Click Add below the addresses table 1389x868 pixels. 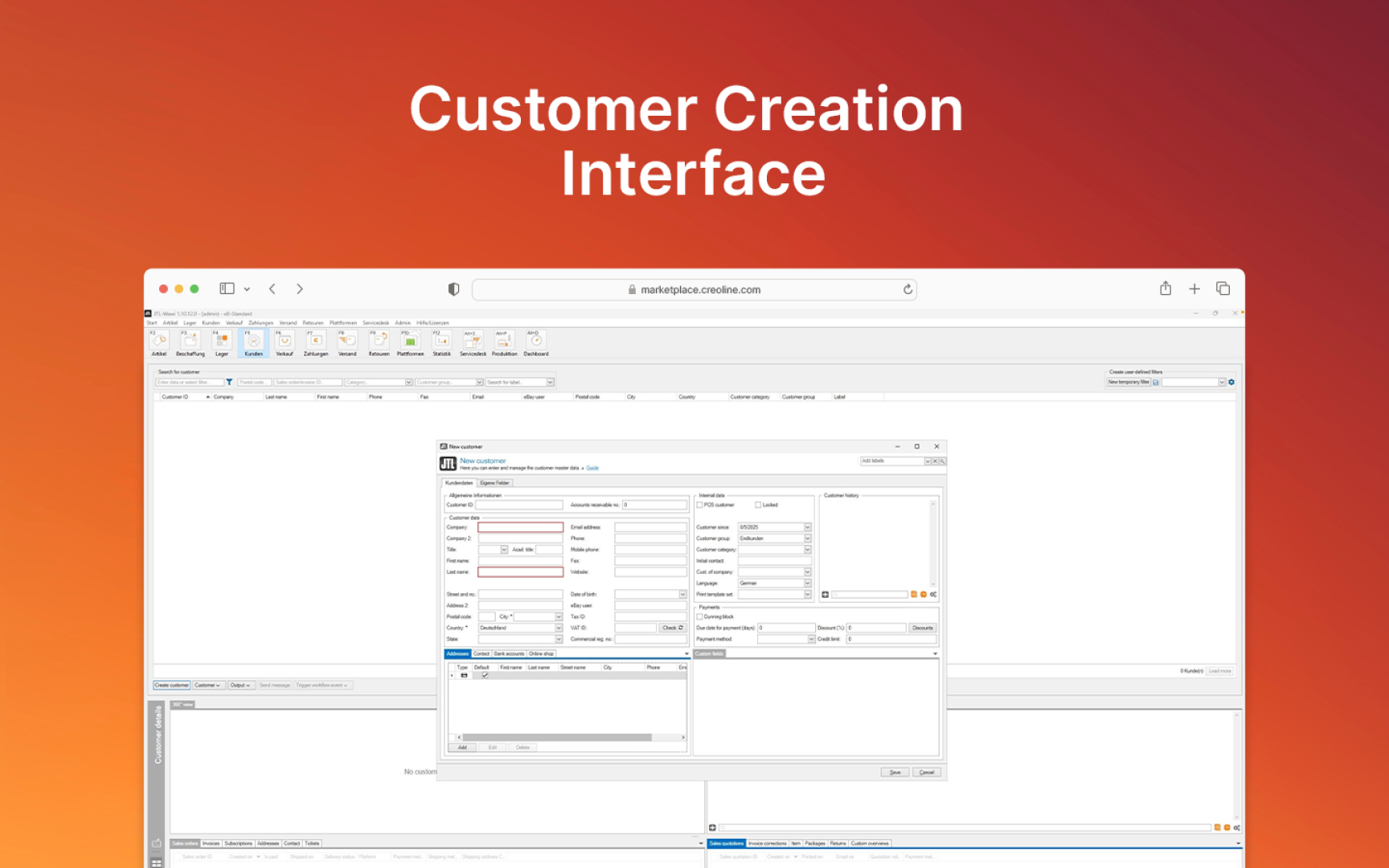tap(462, 748)
